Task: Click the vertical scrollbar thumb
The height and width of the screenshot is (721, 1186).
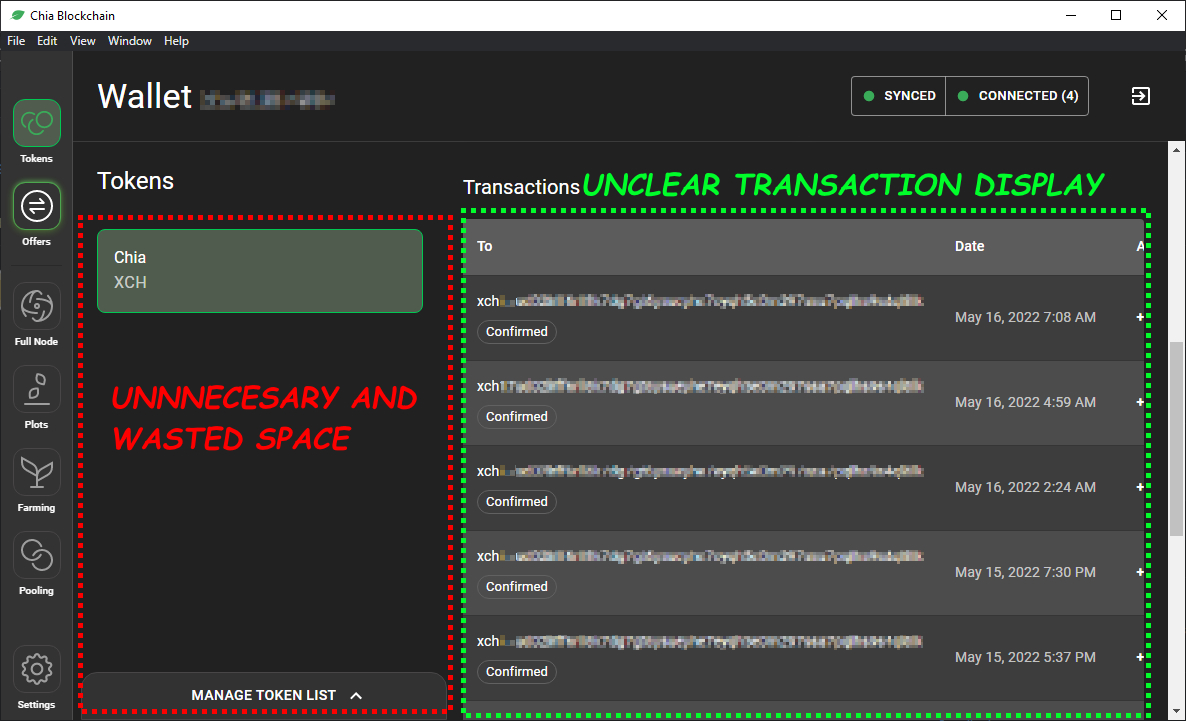Action: point(1176,439)
